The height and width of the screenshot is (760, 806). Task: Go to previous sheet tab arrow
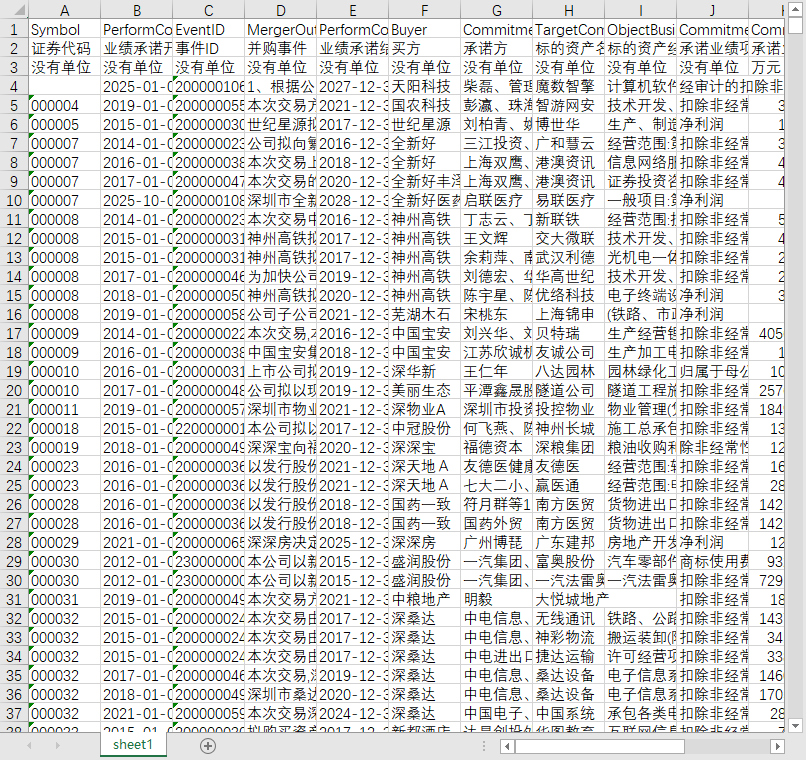pos(29,745)
